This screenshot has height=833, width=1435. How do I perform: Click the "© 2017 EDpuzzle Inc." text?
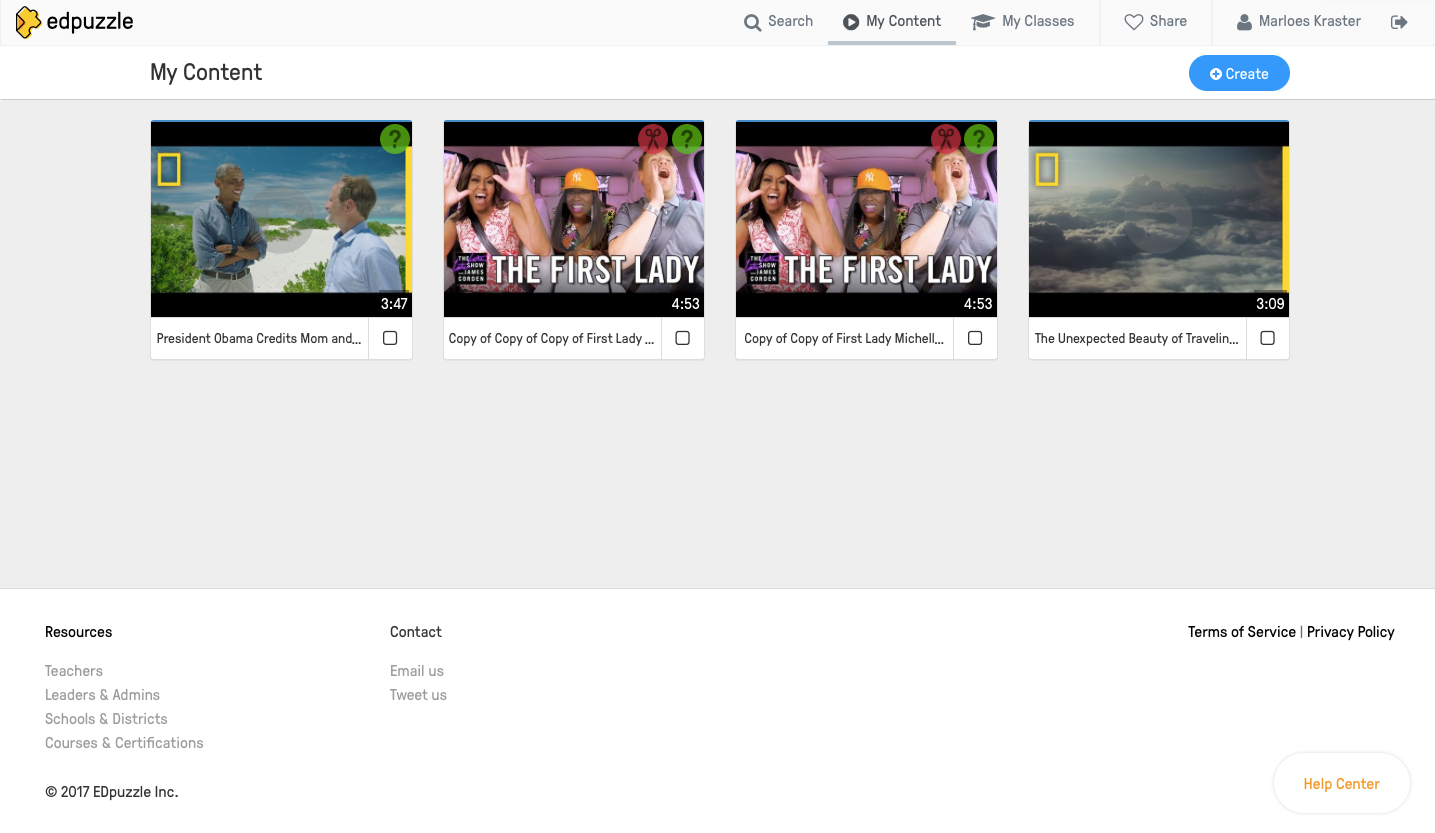click(x=112, y=792)
